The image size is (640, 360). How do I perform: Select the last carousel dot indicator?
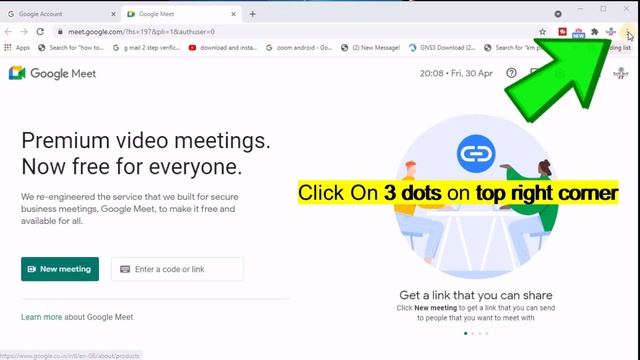(x=487, y=333)
